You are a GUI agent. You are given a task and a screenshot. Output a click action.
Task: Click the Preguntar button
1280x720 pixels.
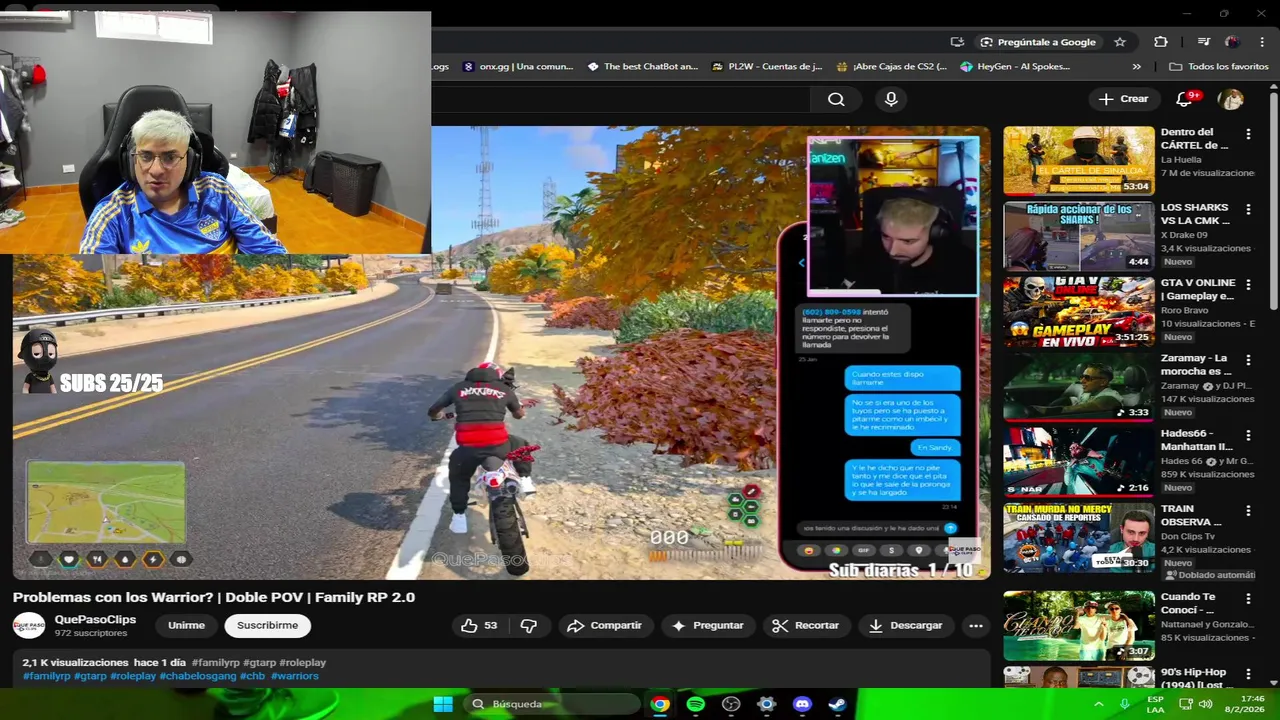(x=707, y=625)
